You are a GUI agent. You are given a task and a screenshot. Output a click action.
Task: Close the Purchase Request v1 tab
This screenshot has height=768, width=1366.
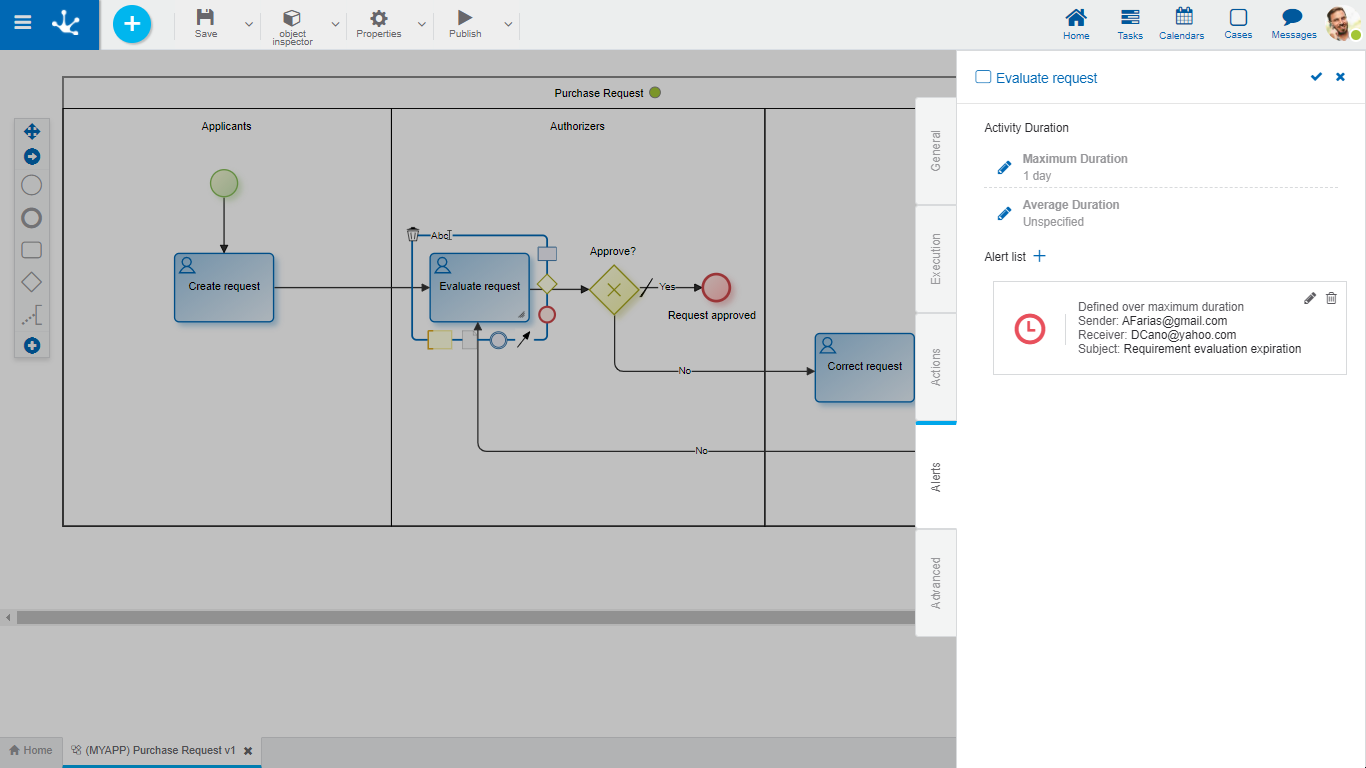click(x=248, y=750)
